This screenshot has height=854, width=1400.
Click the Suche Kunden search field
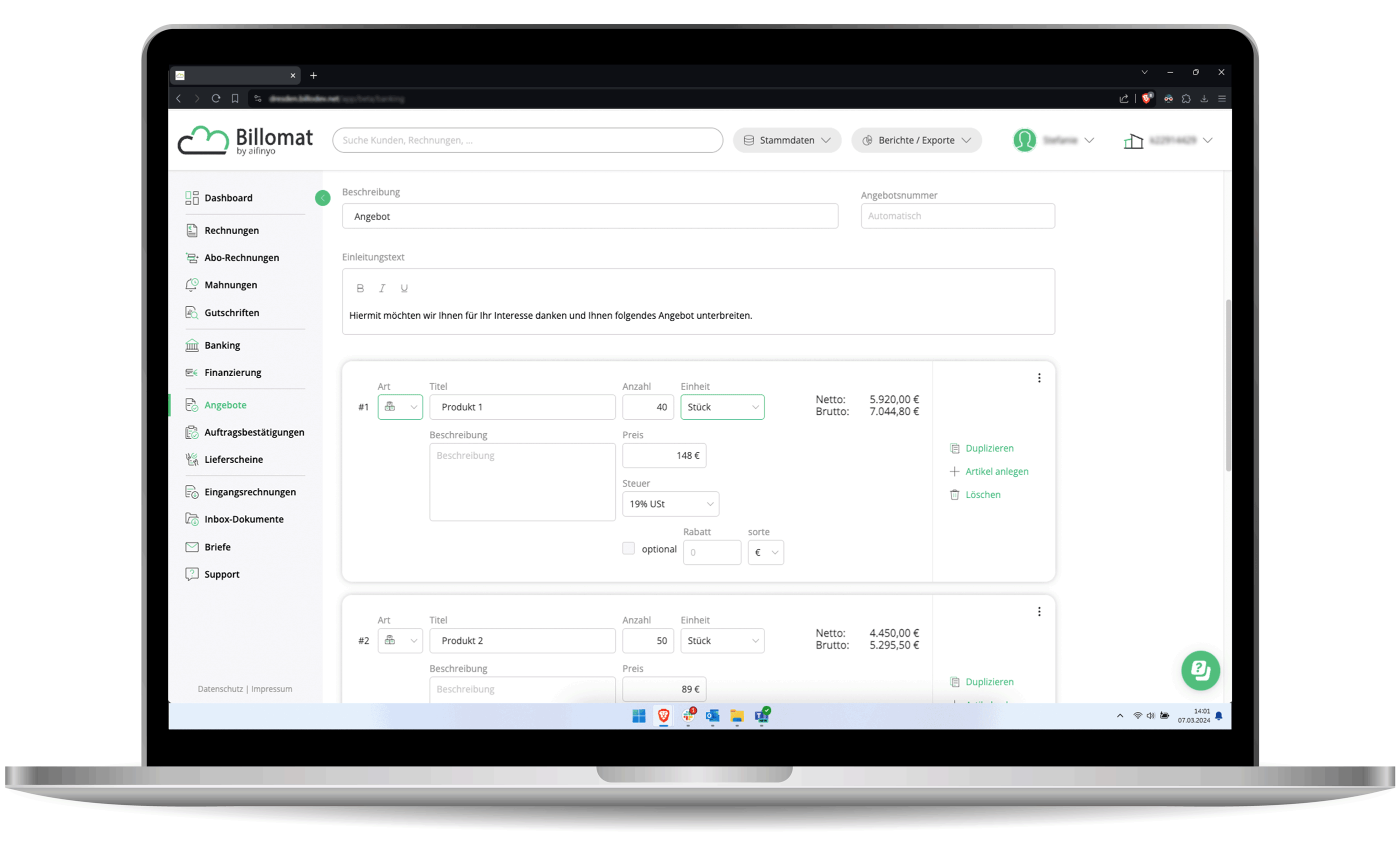(526, 141)
